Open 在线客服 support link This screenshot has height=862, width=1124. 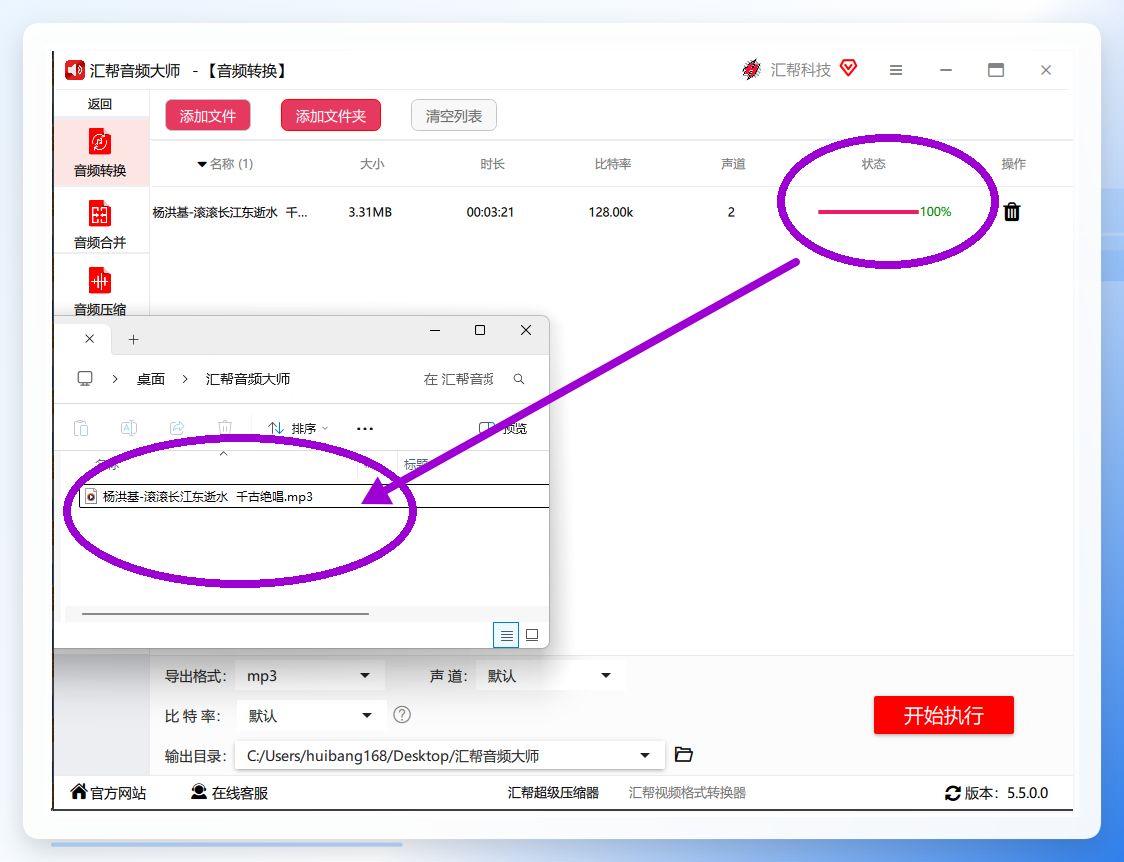tap(229, 792)
